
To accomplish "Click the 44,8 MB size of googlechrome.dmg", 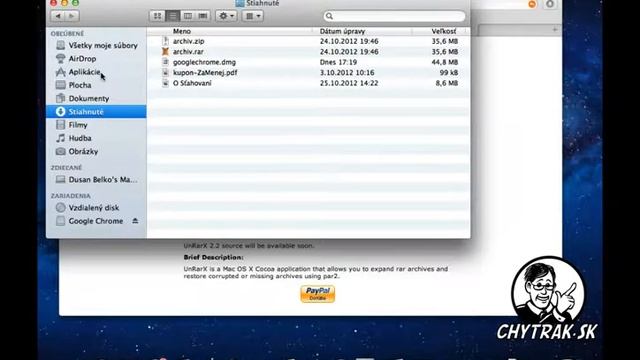I will (x=444, y=62).
